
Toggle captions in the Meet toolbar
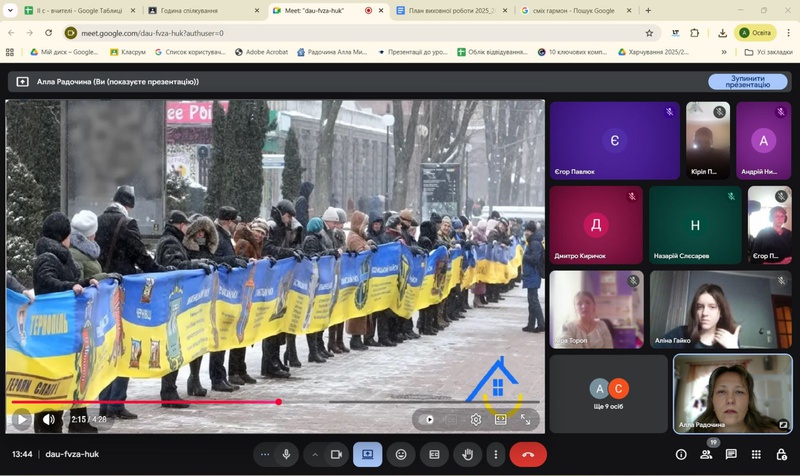click(x=434, y=454)
